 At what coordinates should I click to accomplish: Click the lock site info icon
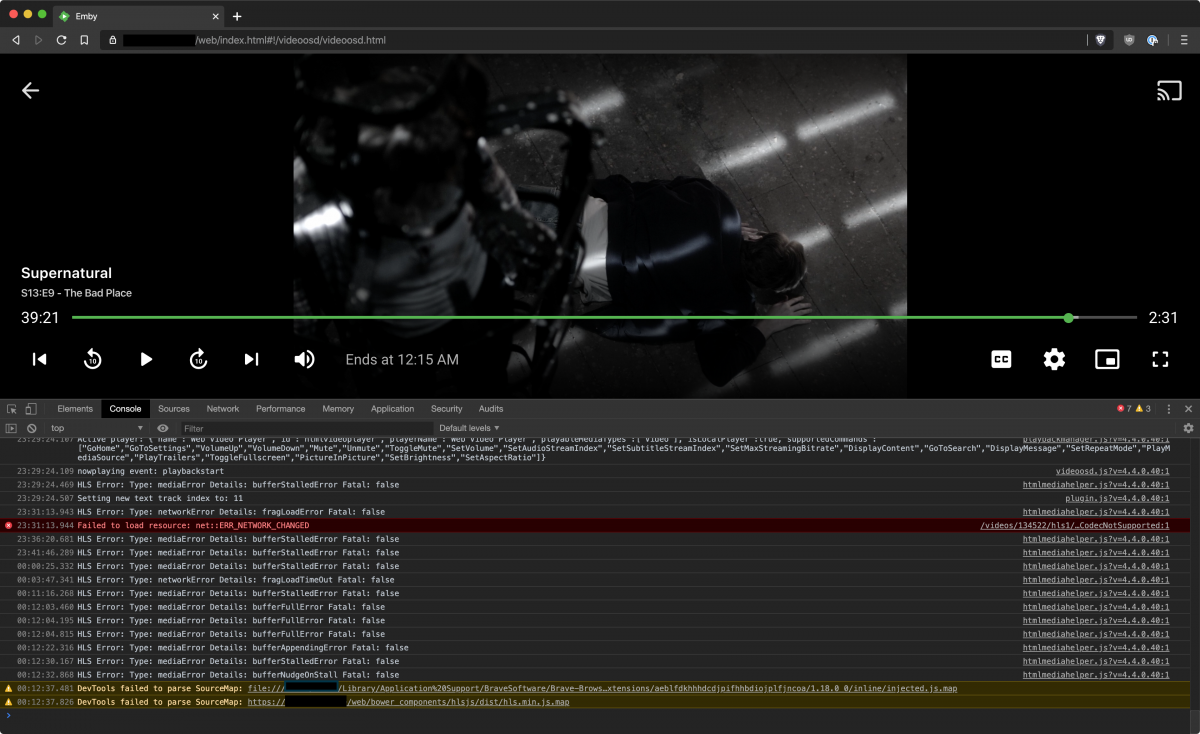113,40
